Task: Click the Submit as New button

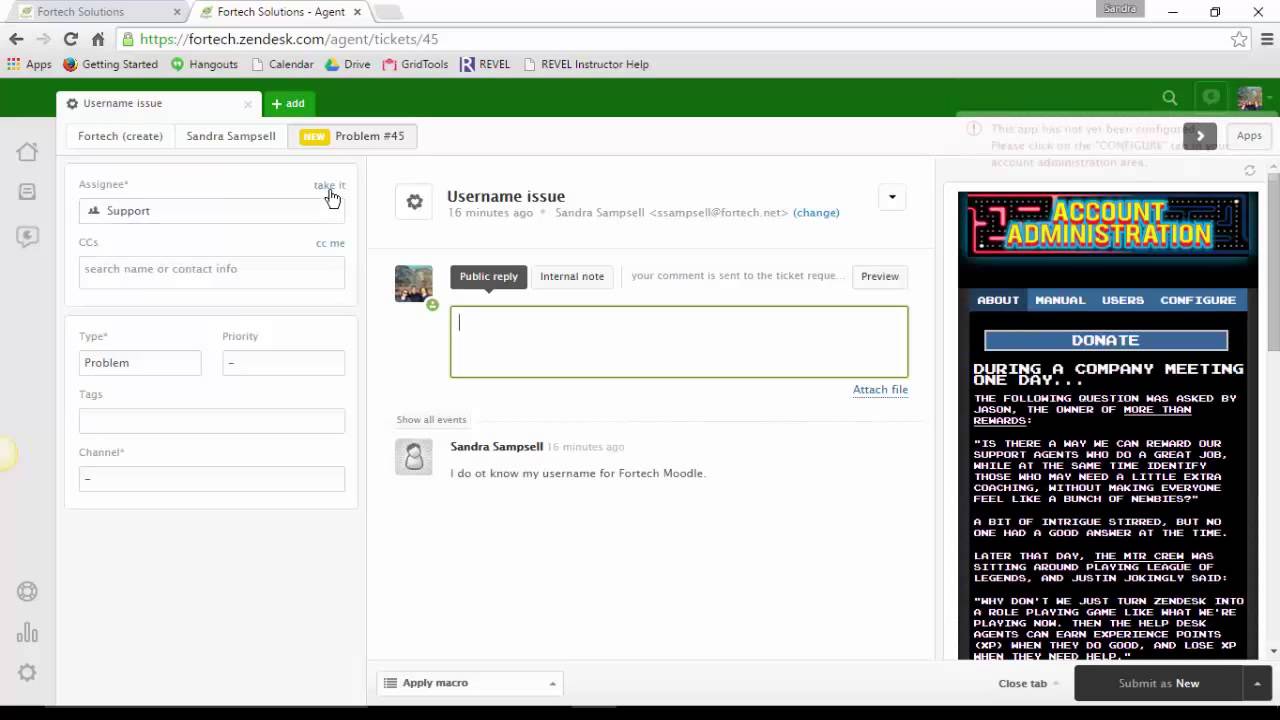Action: [x=1159, y=683]
